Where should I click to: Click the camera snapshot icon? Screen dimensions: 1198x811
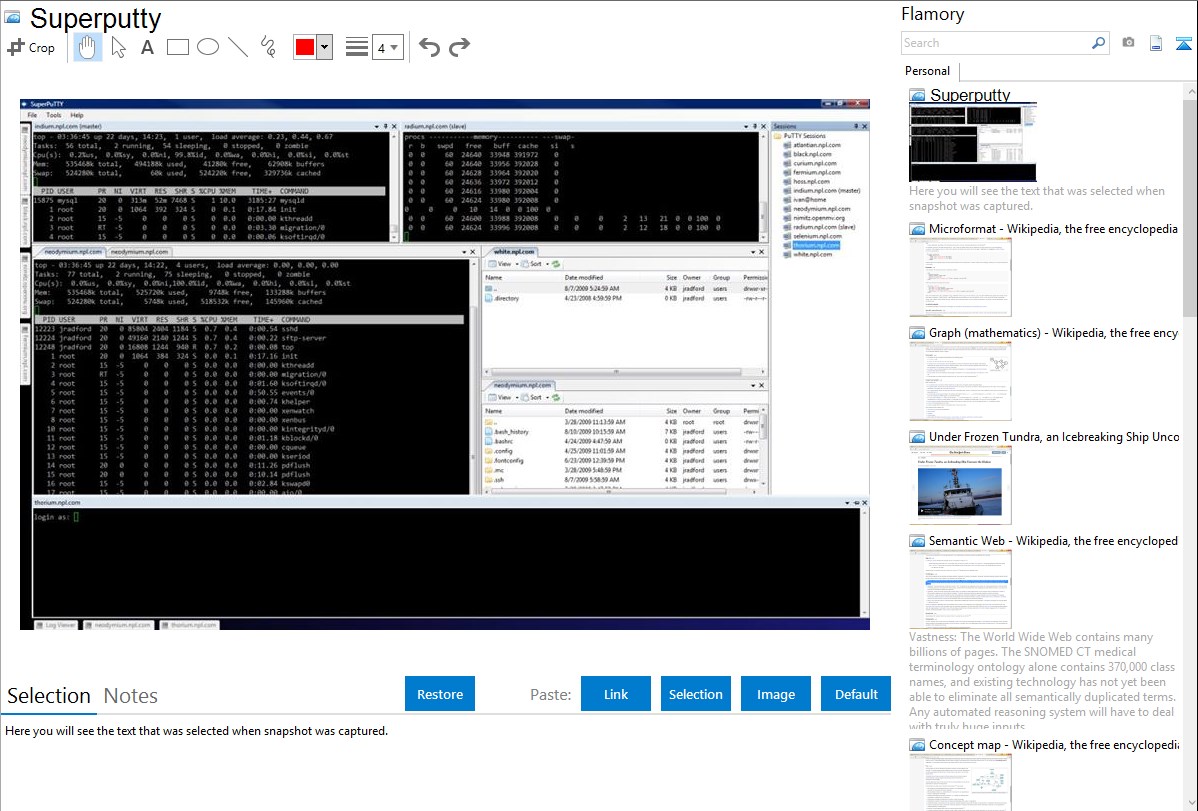click(x=1128, y=43)
